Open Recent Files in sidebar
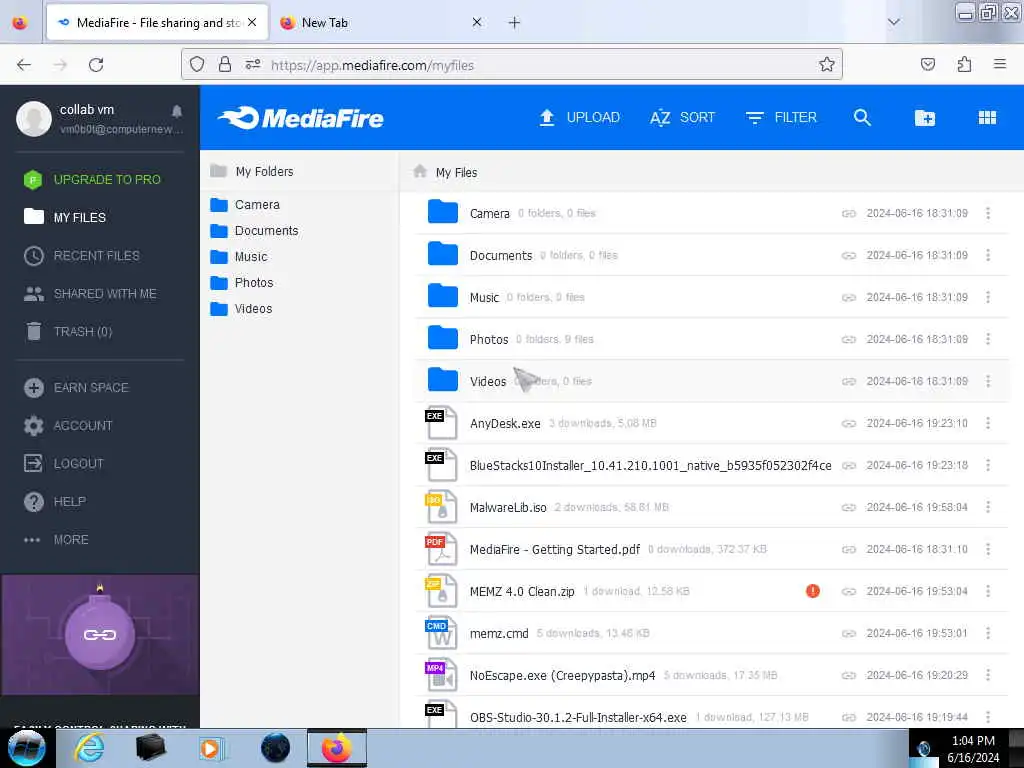Viewport: 1024px width, 768px height. pyautogui.click(x=82, y=255)
